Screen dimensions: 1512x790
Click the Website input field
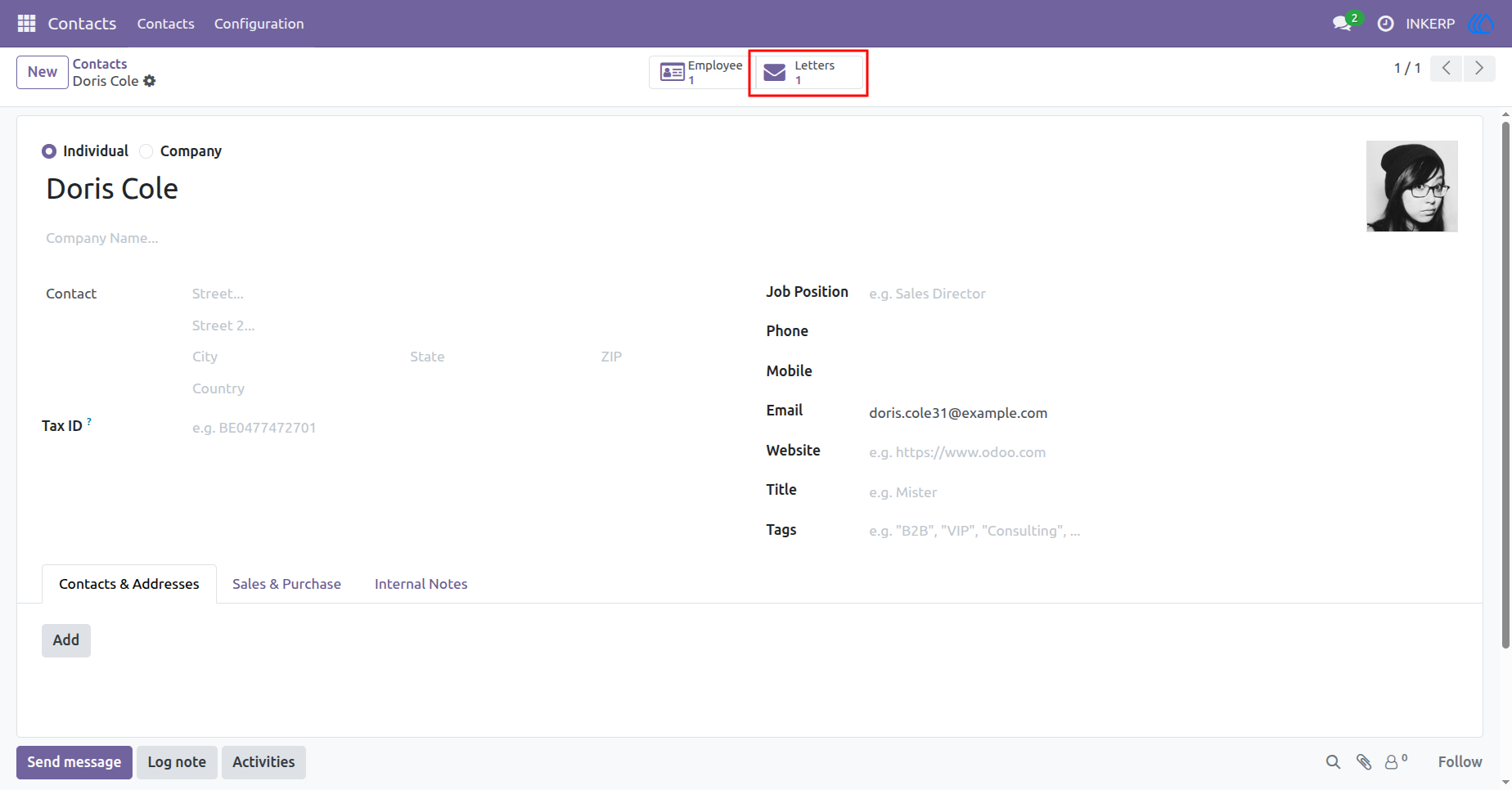pos(1162,452)
